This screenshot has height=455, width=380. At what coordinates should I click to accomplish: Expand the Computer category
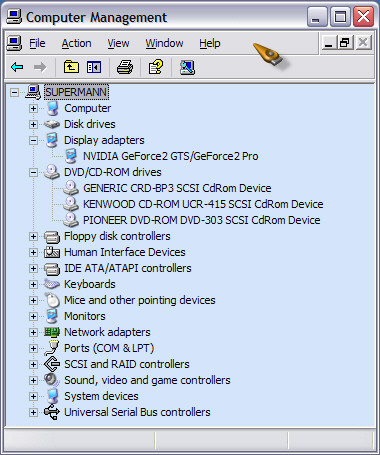point(33,108)
